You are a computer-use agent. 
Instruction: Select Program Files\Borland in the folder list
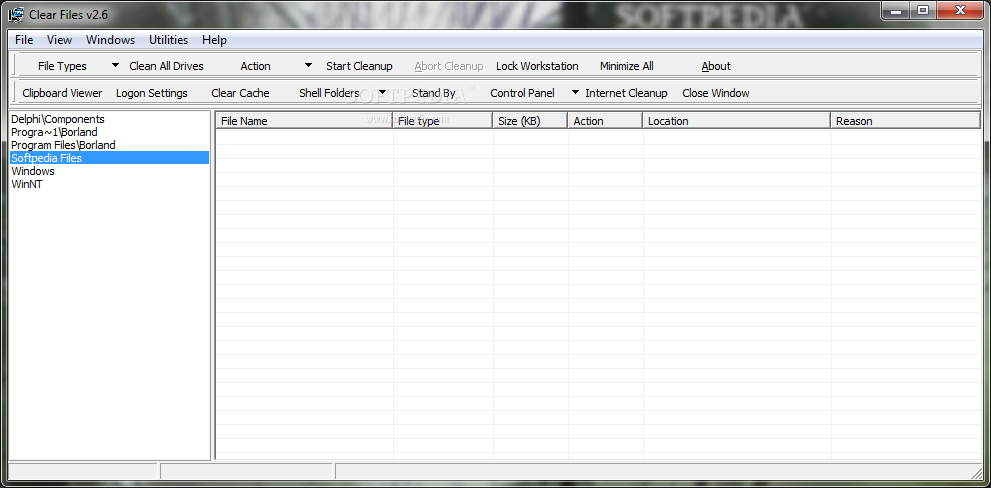click(109, 145)
